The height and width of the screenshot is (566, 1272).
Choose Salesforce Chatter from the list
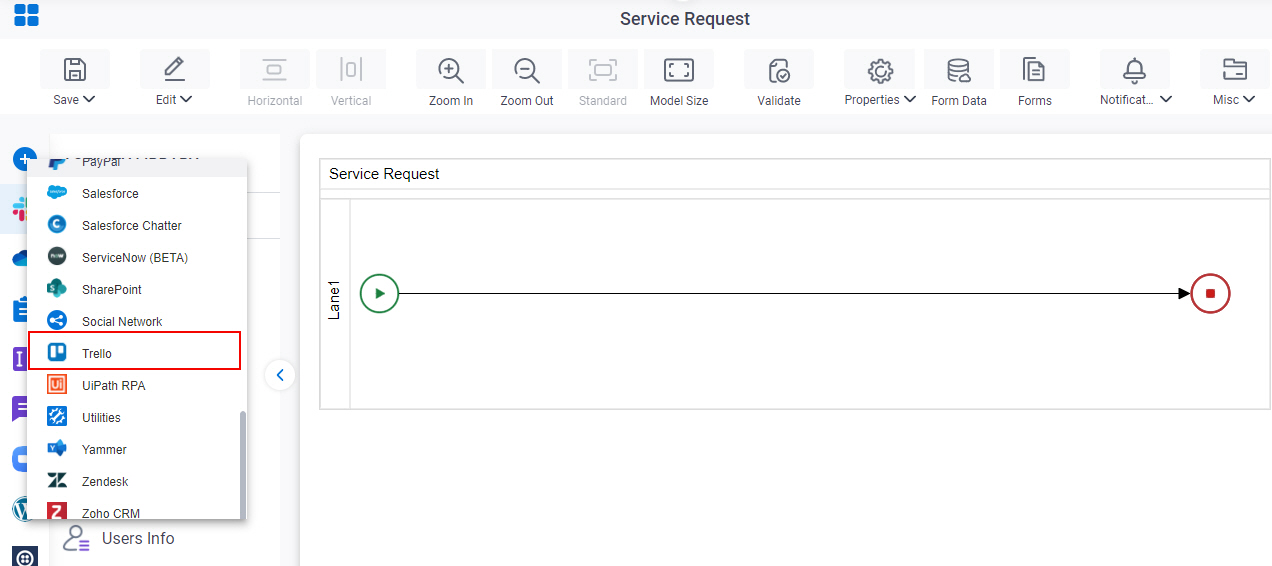[136, 225]
